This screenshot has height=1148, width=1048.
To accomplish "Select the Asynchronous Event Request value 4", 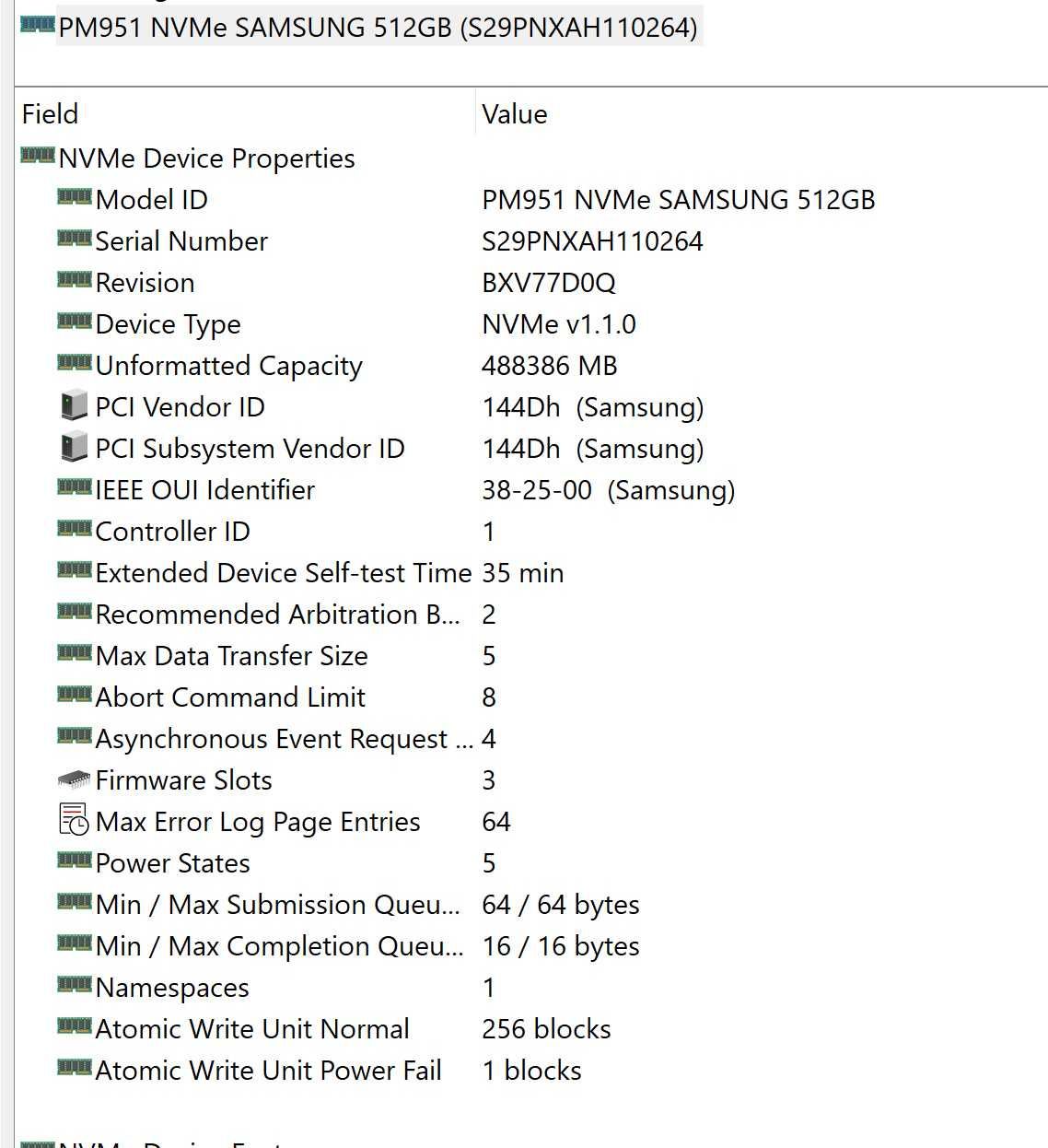I will [489, 739].
